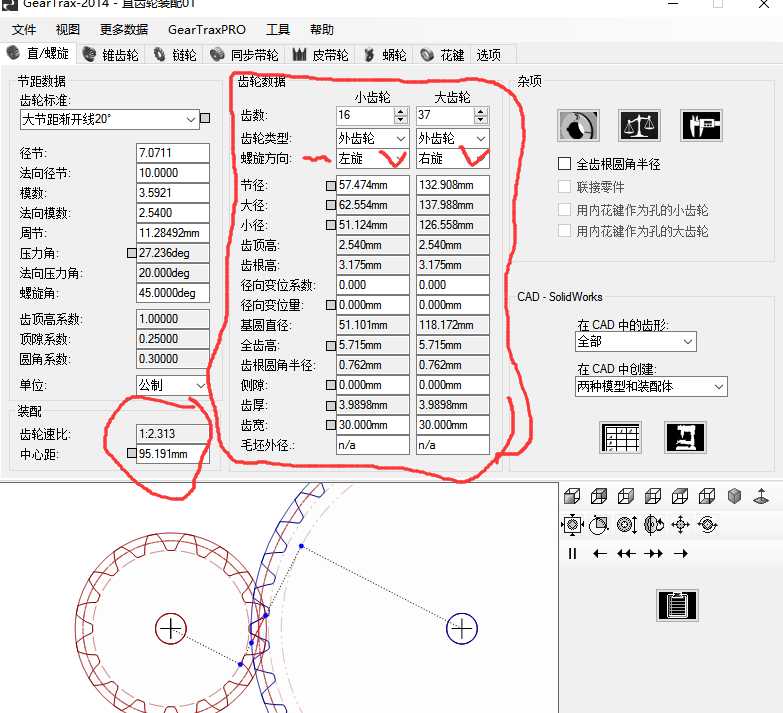The width and height of the screenshot is (783, 713).
Task: Click the create in CAD machine icon
Action: 685,437
